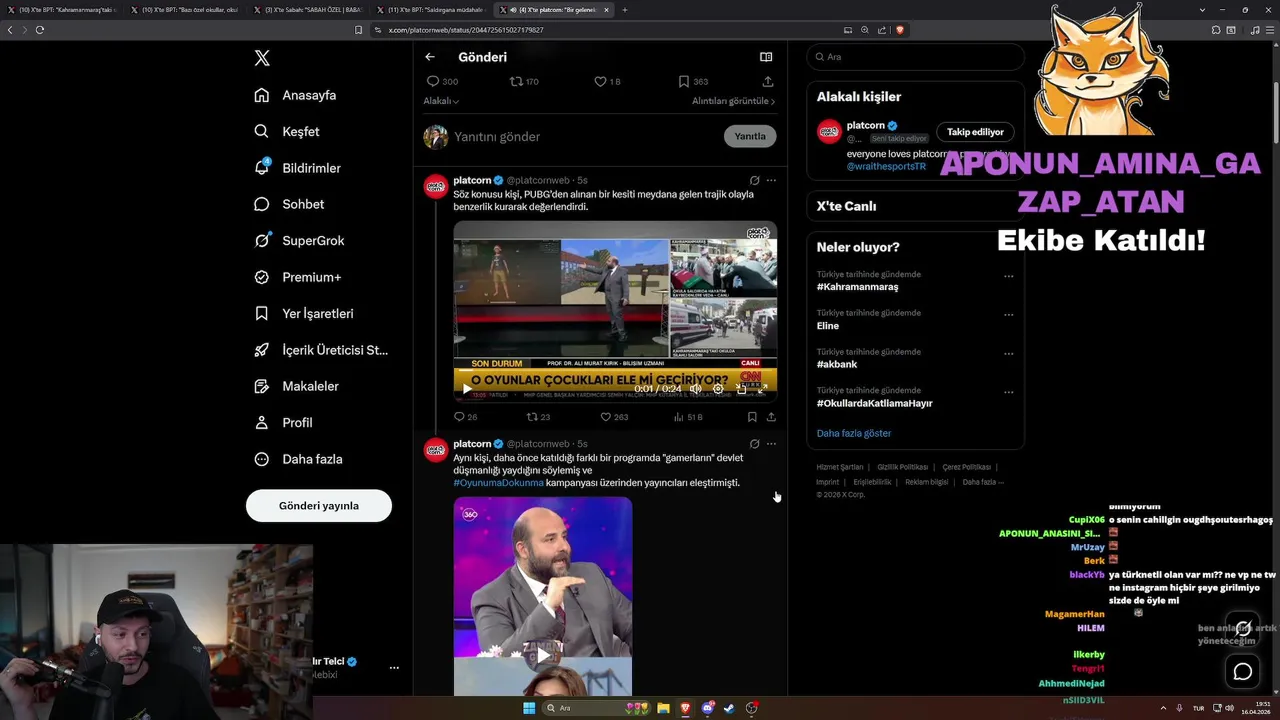Image resolution: width=1280 pixels, height=720 pixels.
Task: Go to Keşfet in the sidebar
Action: (x=287, y=131)
